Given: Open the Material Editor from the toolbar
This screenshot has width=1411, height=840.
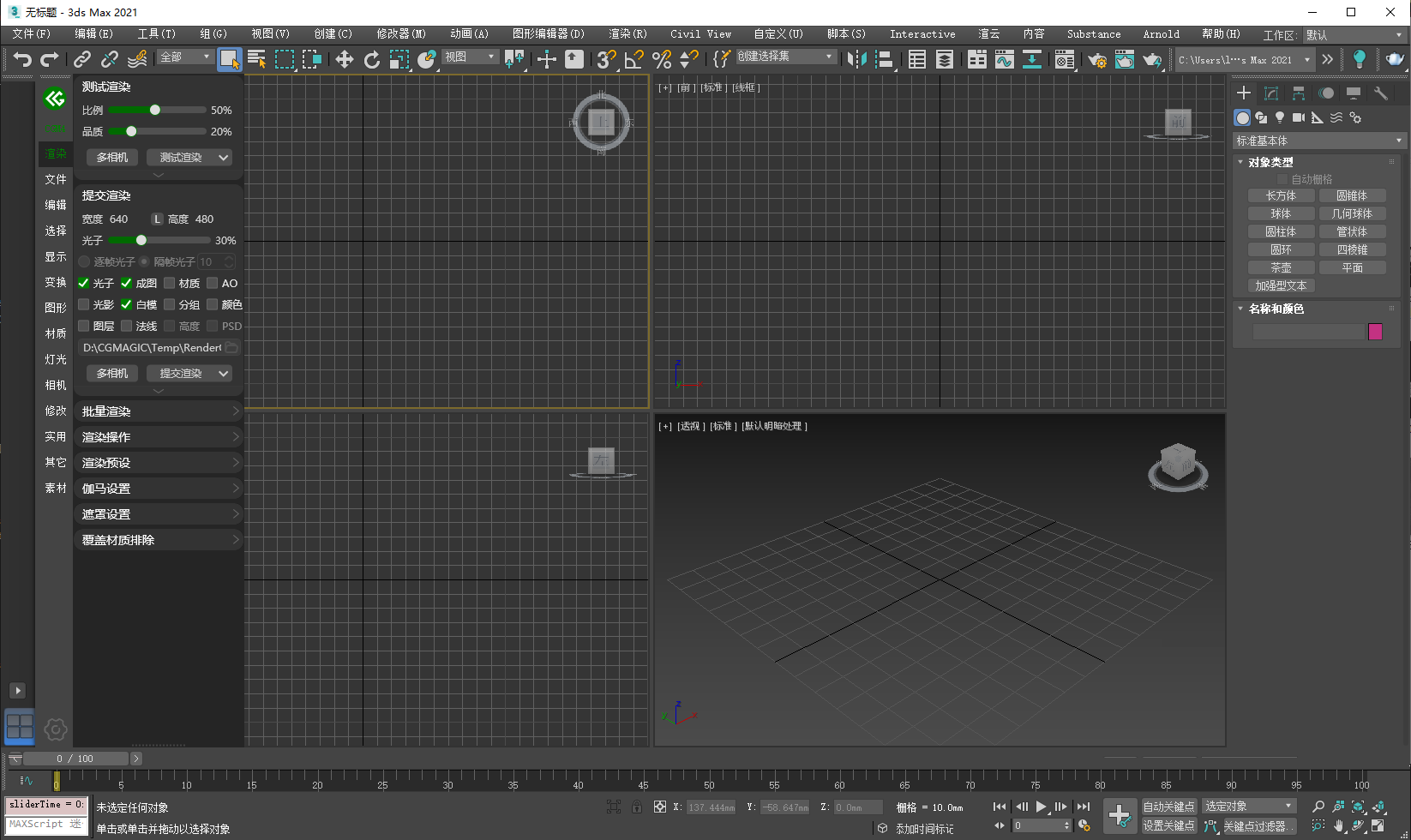Looking at the screenshot, I should (x=1065, y=59).
